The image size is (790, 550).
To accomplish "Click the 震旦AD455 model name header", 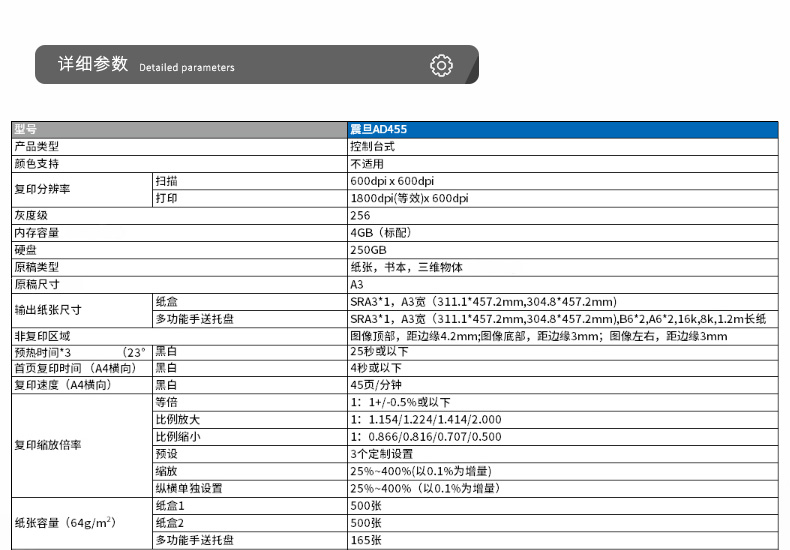I will click(378, 129).
